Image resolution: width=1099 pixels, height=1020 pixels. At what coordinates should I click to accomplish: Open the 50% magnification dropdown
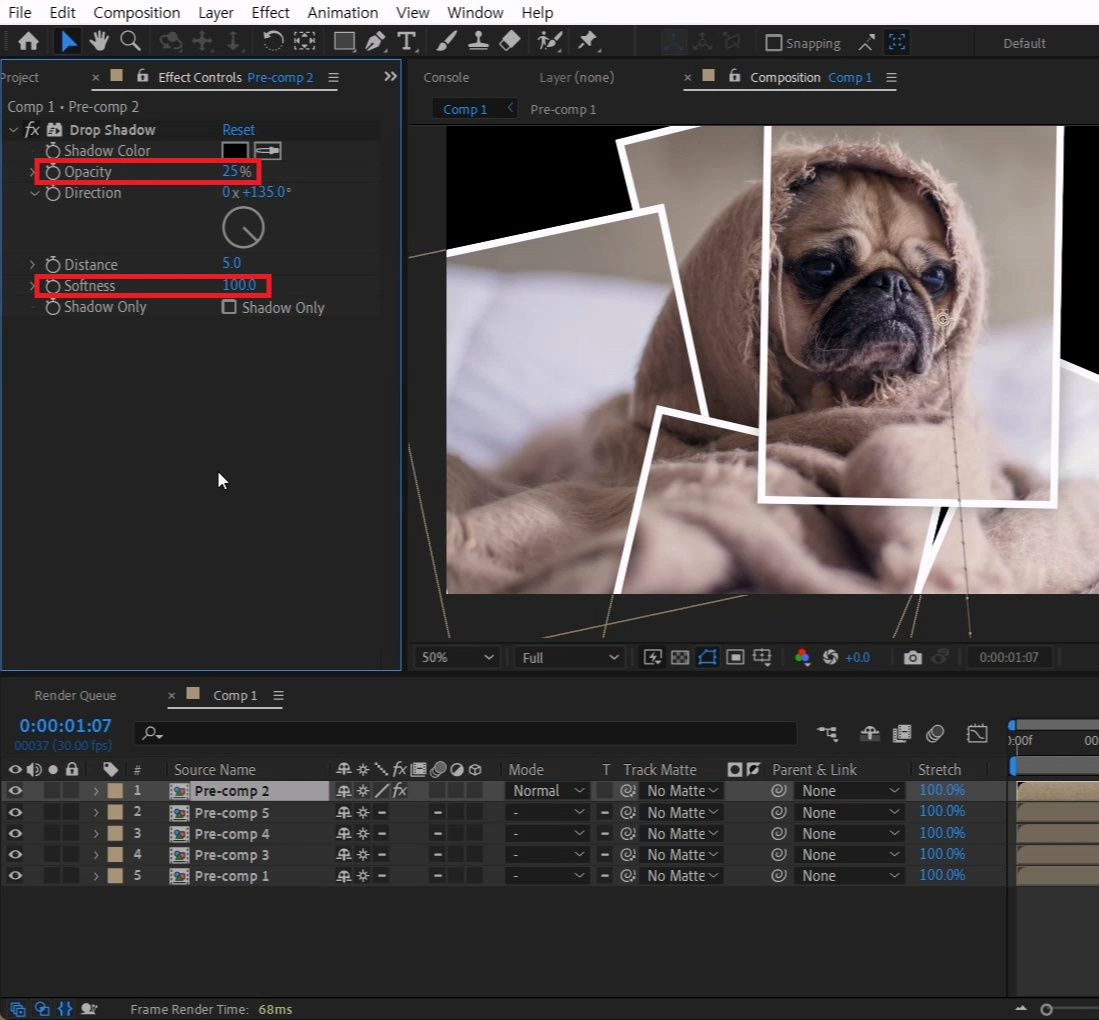(456, 658)
